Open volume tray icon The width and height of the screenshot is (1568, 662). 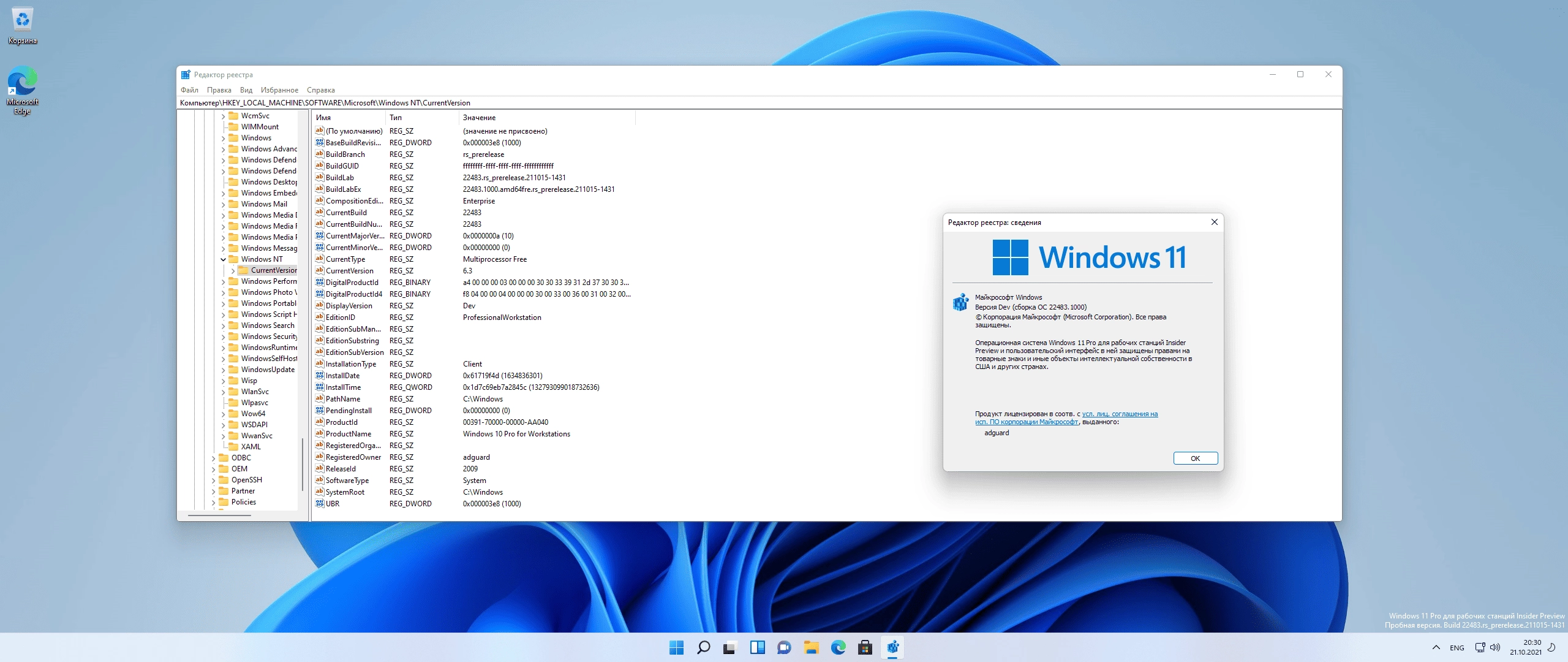point(1495,647)
